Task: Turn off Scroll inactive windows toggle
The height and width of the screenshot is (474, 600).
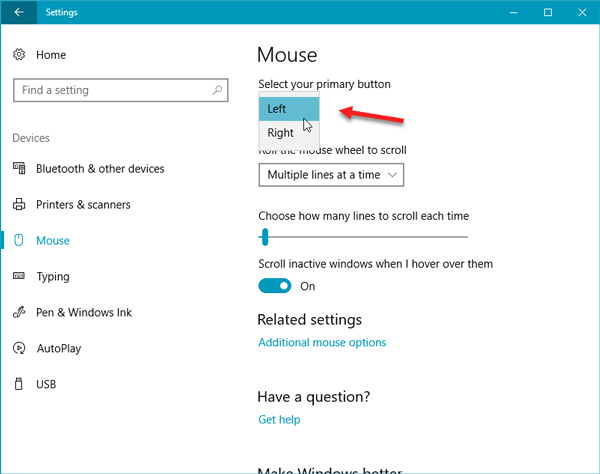Action: pyautogui.click(x=275, y=286)
